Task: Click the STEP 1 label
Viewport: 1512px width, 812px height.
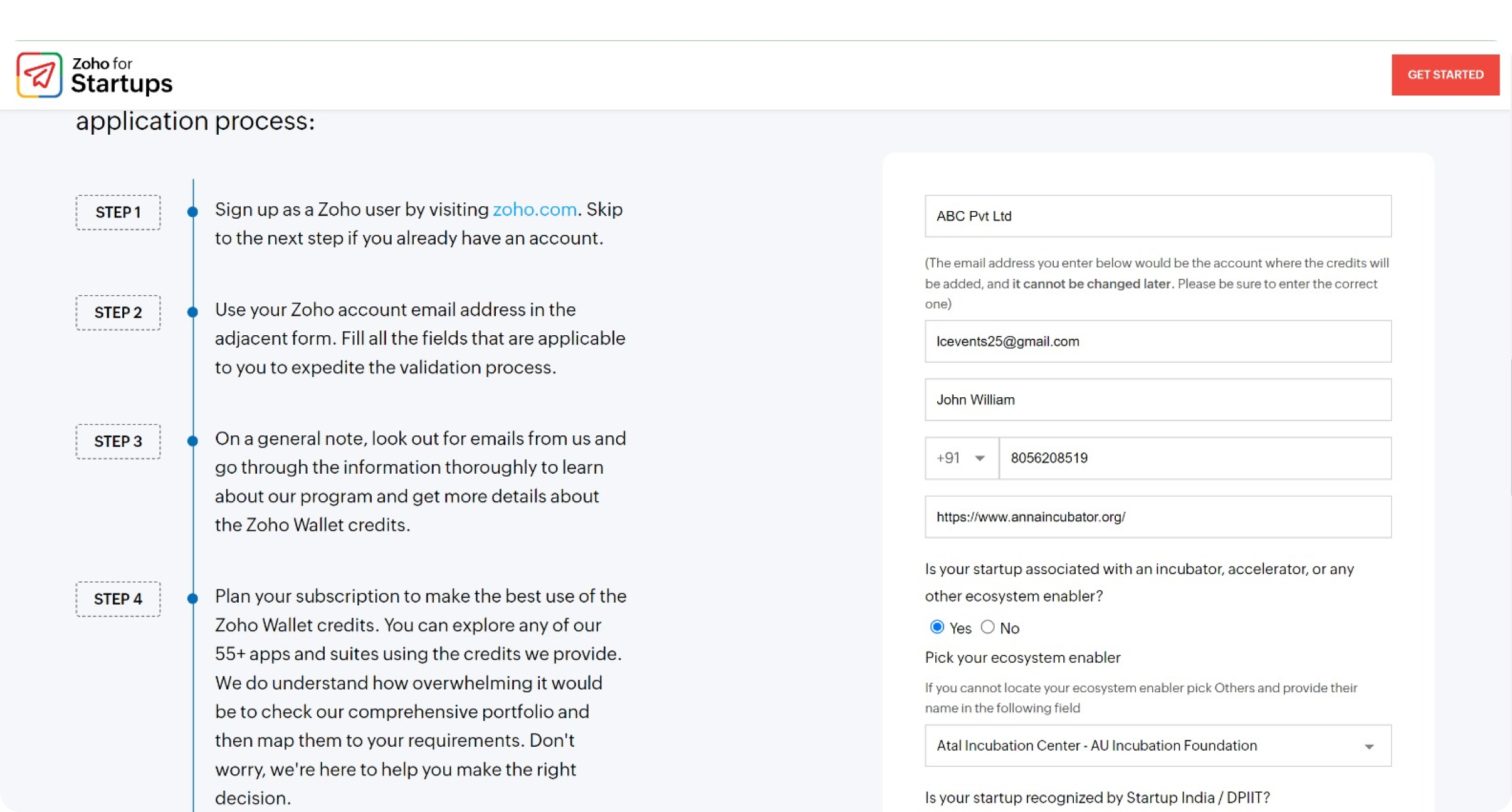Action: (x=118, y=212)
